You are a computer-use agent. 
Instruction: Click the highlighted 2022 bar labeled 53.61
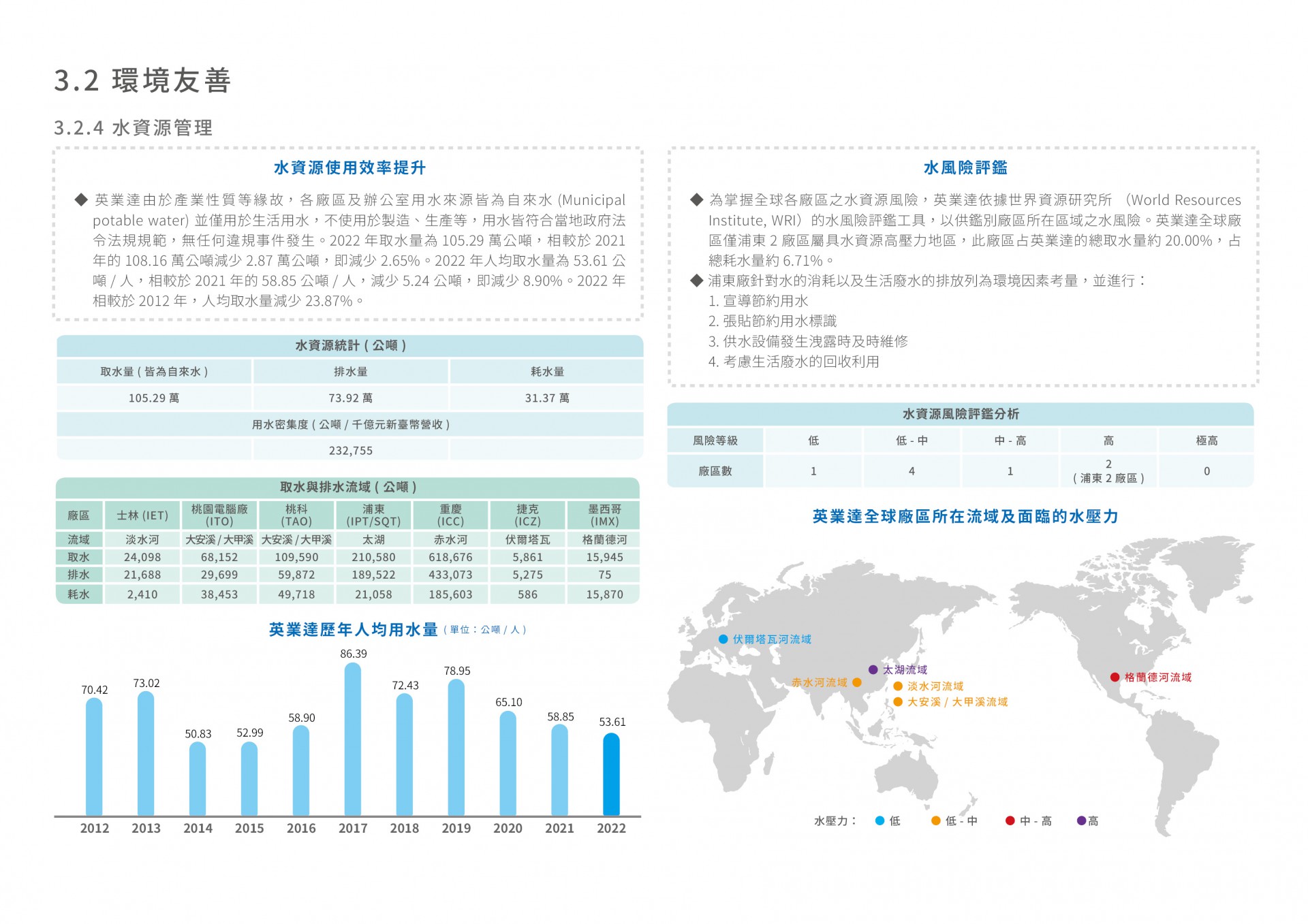click(611, 774)
